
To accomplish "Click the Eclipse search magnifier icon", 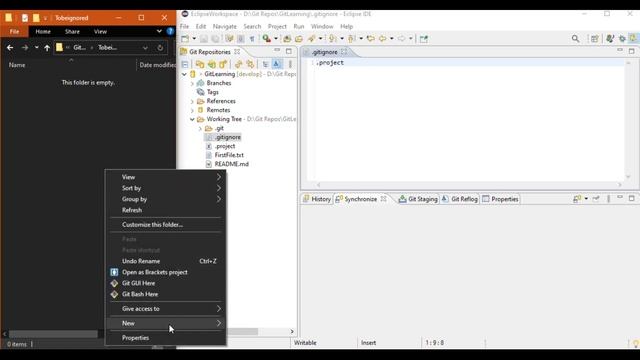I will tap(576, 39).
